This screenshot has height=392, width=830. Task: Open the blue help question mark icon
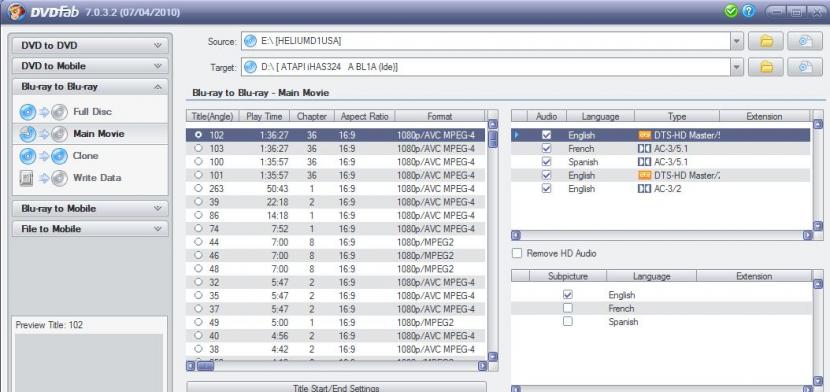click(x=748, y=11)
